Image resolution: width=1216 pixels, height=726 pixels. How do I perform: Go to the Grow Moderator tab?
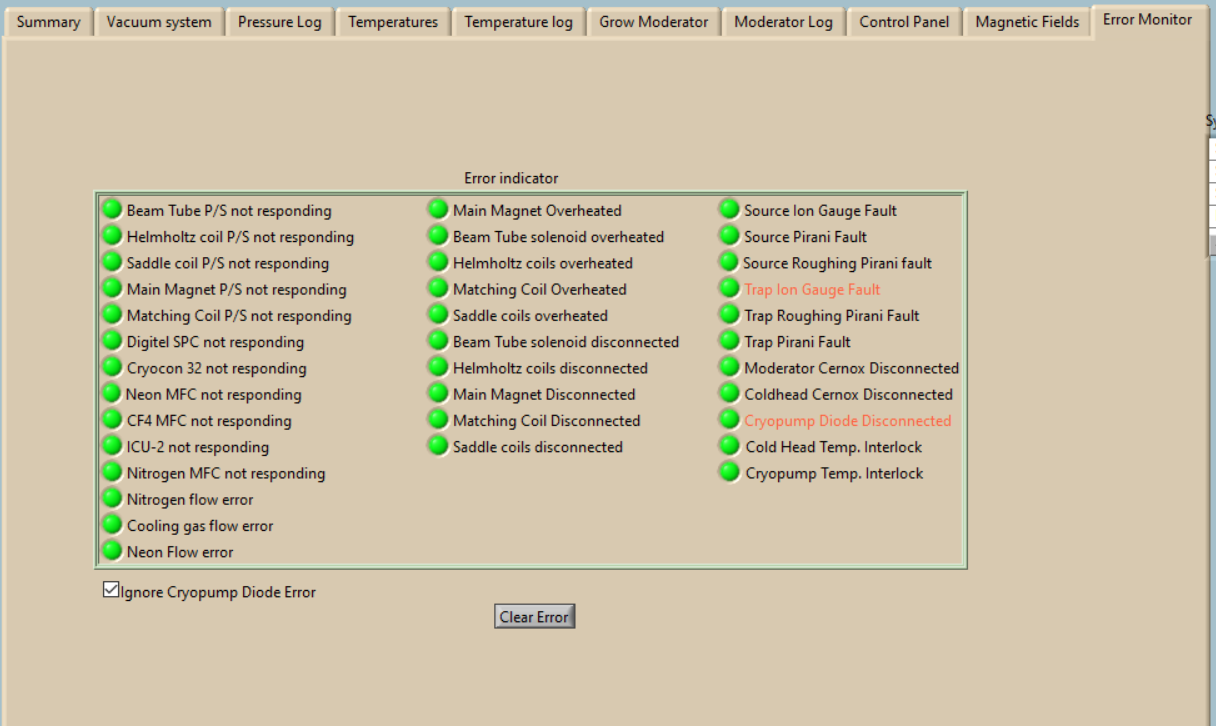654,22
